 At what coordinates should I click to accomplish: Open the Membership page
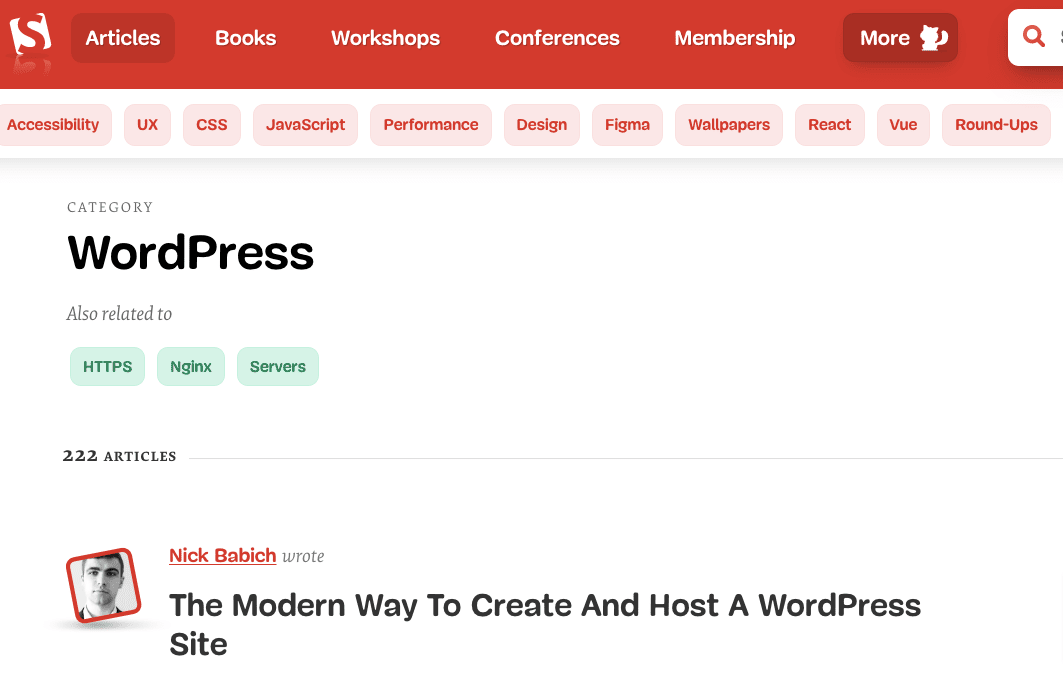(734, 38)
